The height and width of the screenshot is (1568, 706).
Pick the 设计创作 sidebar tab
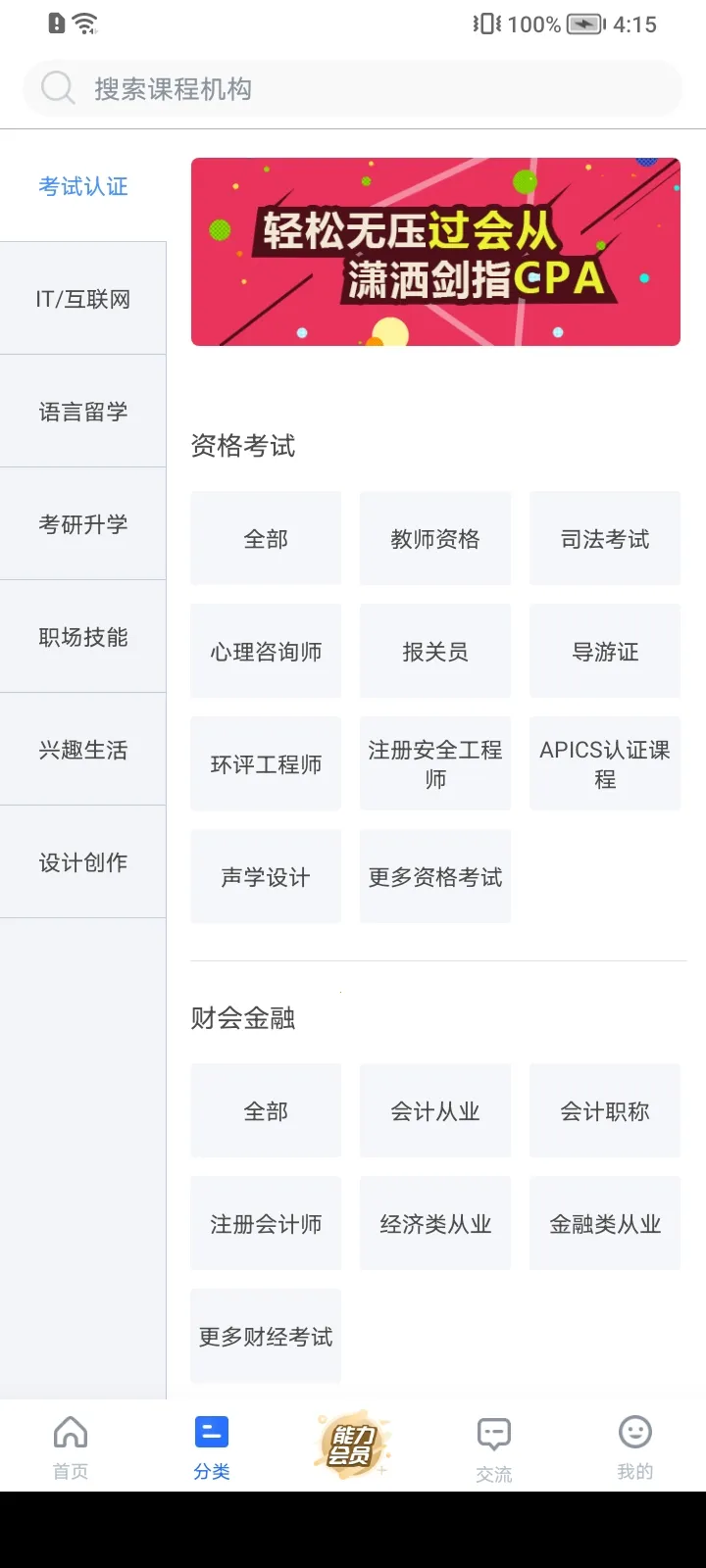coord(83,862)
